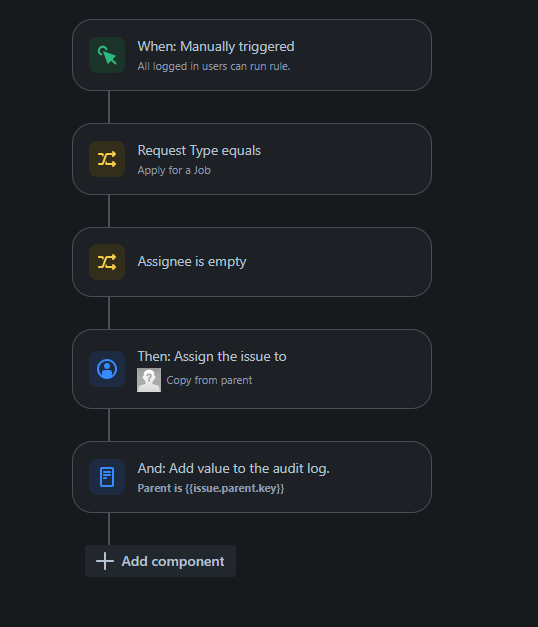The height and width of the screenshot is (627, 538).
Task: Click the yellow condition icon beside Assignee is empty
Action: point(107,262)
